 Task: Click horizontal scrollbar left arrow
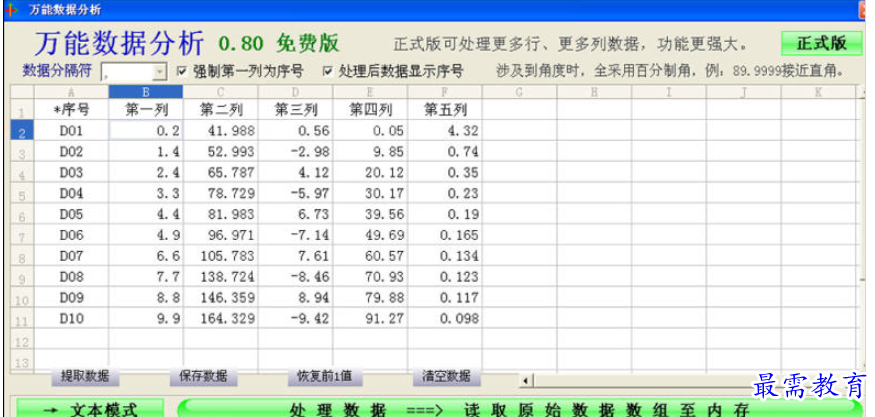click(525, 381)
